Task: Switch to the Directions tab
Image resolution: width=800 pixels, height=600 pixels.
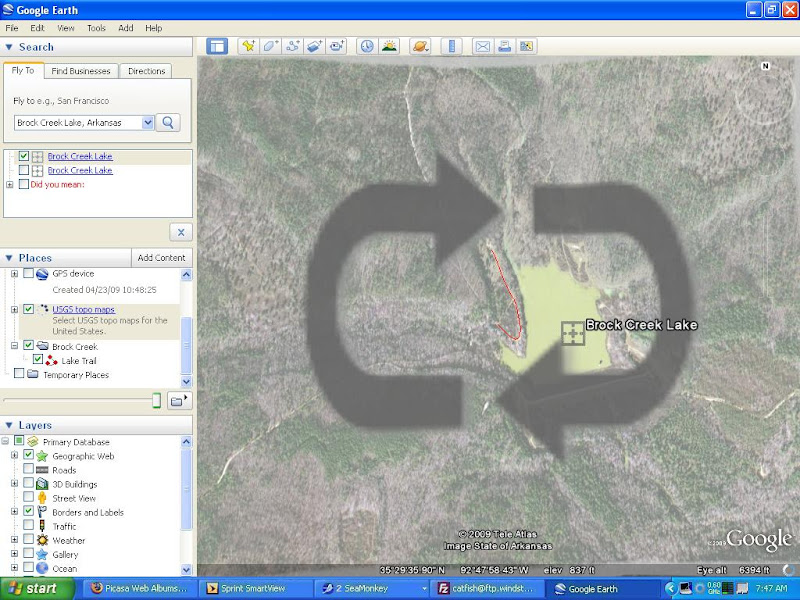Action: 146,71
